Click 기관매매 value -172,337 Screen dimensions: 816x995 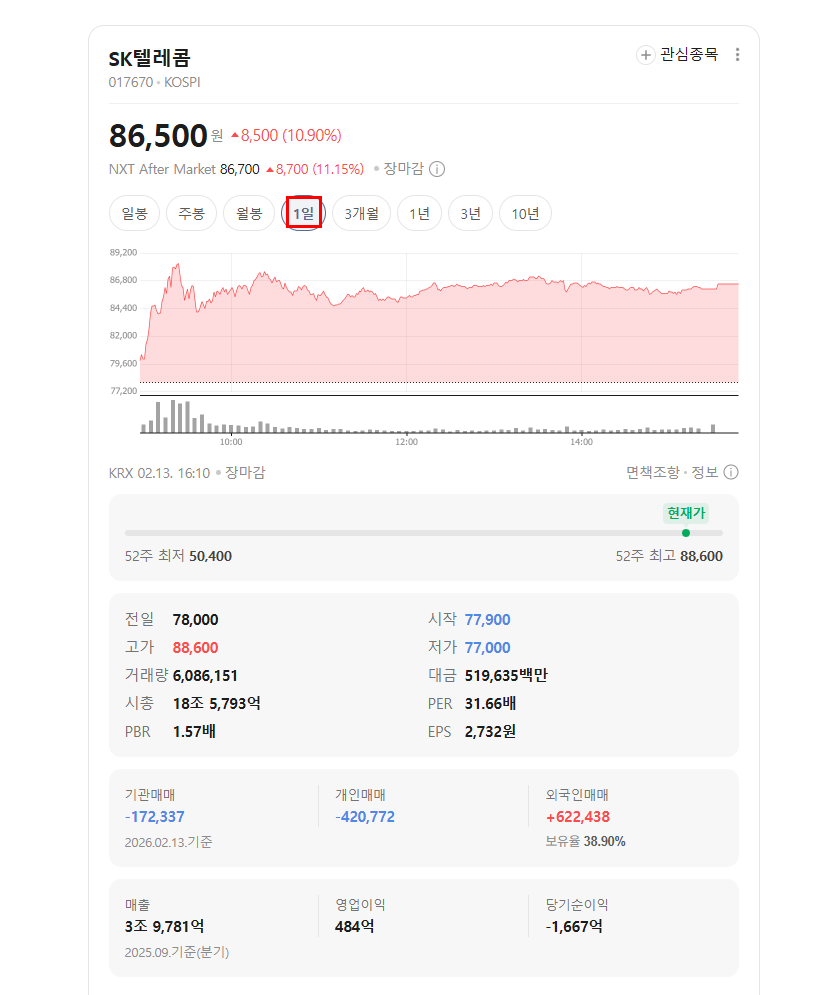pyautogui.click(x=155, y=817)
